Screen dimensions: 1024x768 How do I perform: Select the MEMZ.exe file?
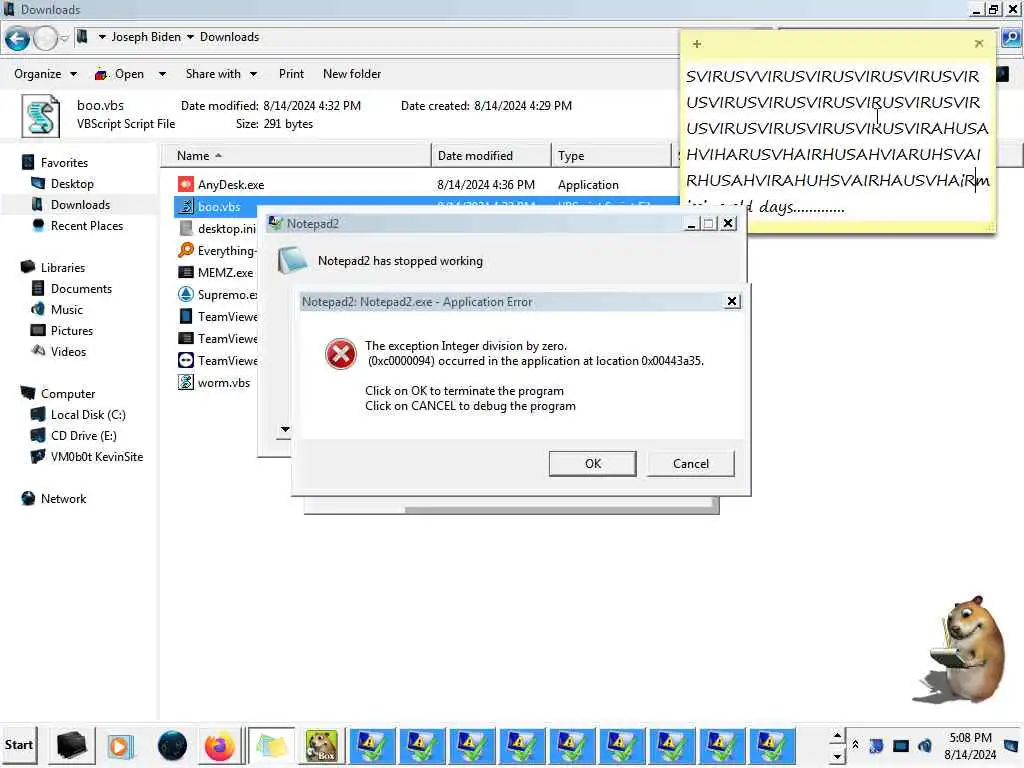click(x=225, y=272)
